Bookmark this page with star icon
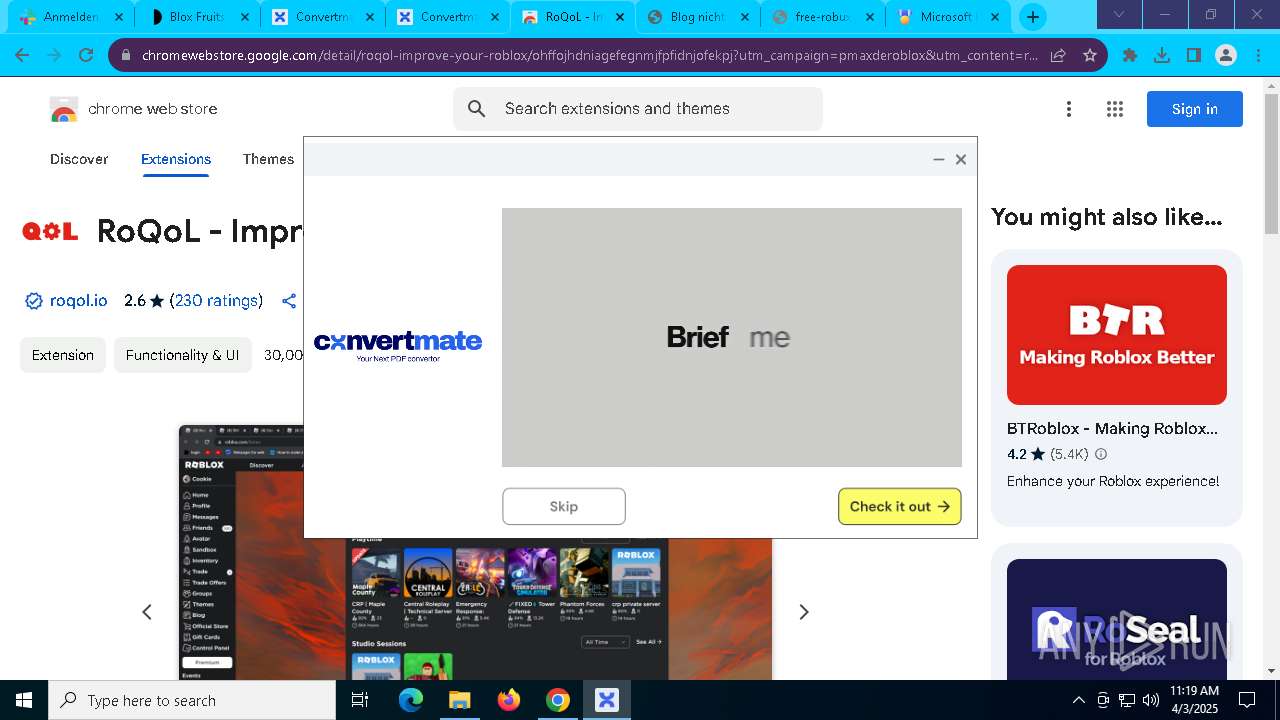 (1090, 55)
